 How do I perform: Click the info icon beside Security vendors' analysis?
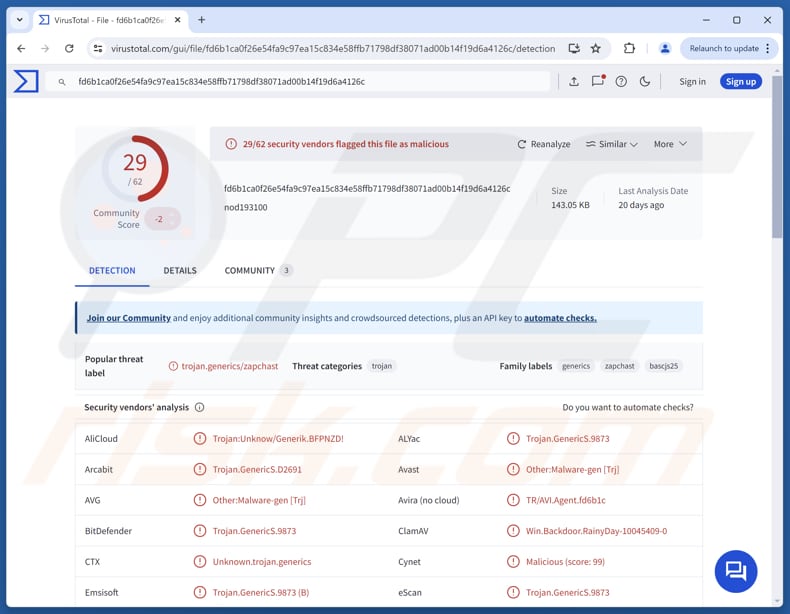click(200, 408)
